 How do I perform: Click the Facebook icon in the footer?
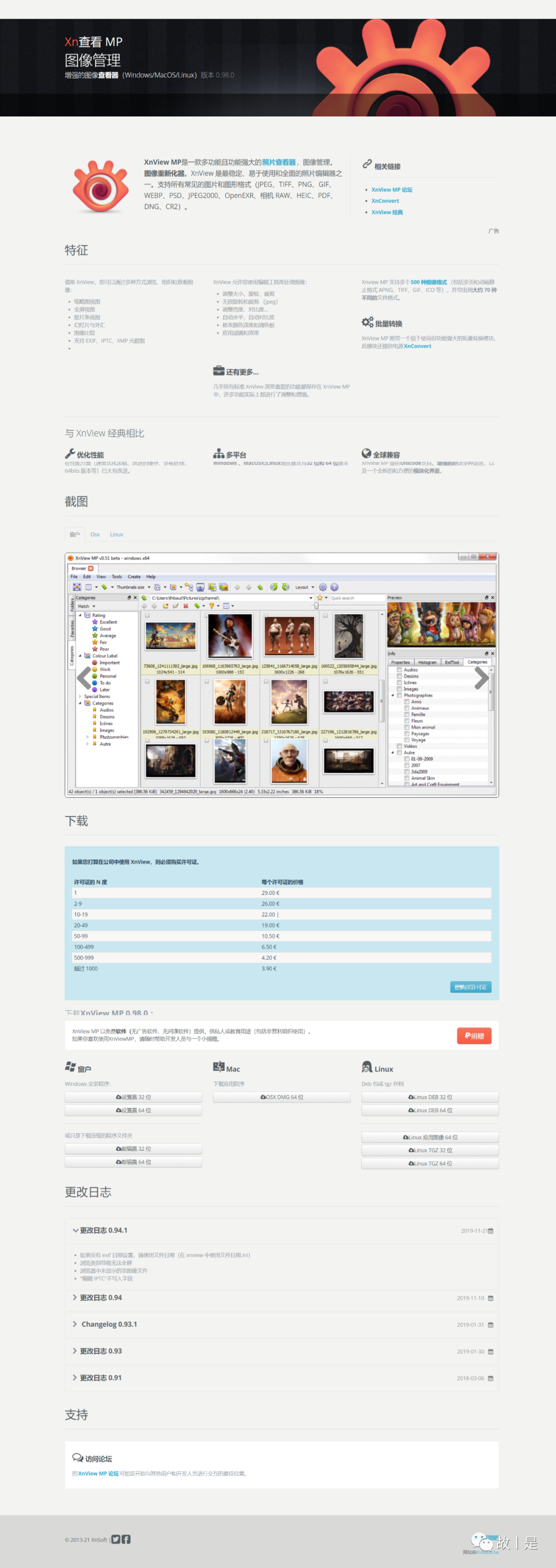tap(126, 1539)
